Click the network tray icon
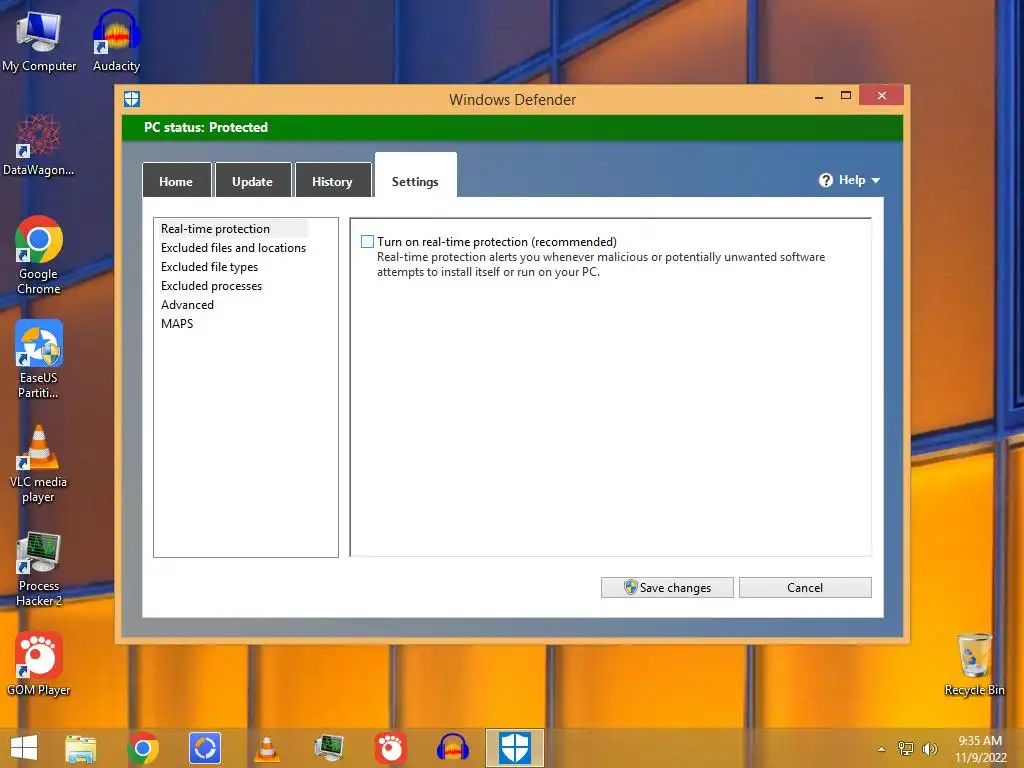The width and height of the screenshot is (1024, 768). pyautogui.click(x=906, y=748)
